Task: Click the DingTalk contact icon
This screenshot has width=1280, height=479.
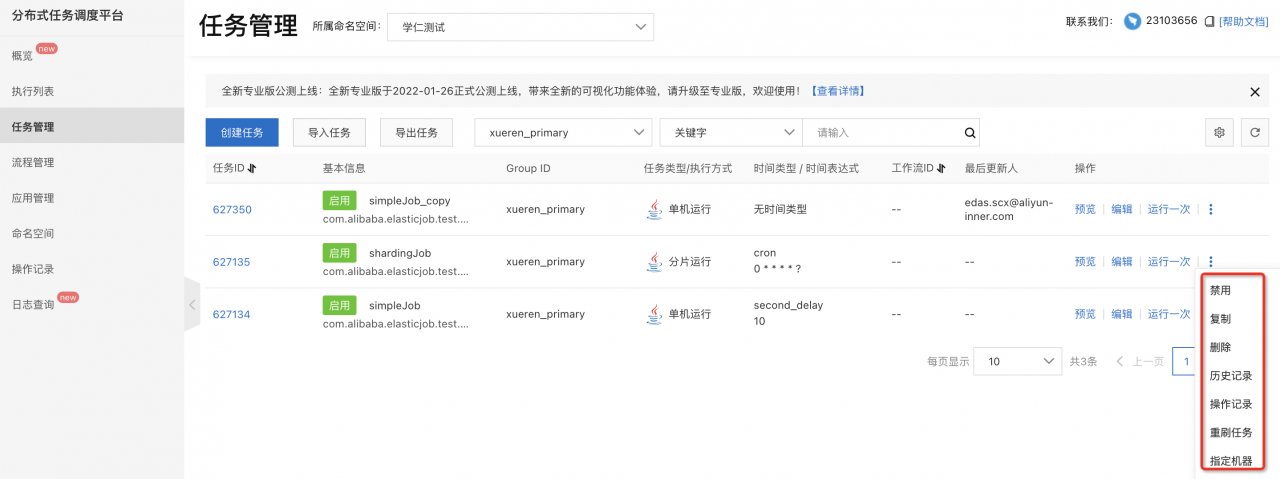Action: 1132,21
